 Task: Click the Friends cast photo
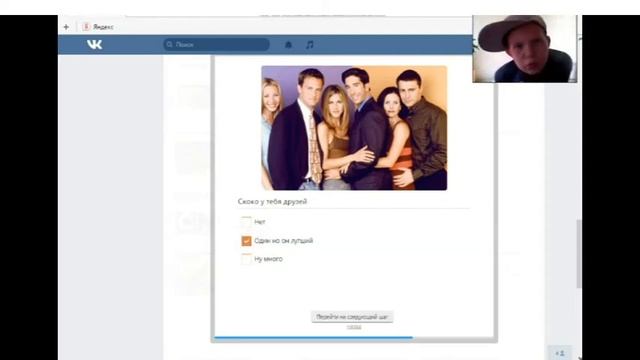pos(354,128)
